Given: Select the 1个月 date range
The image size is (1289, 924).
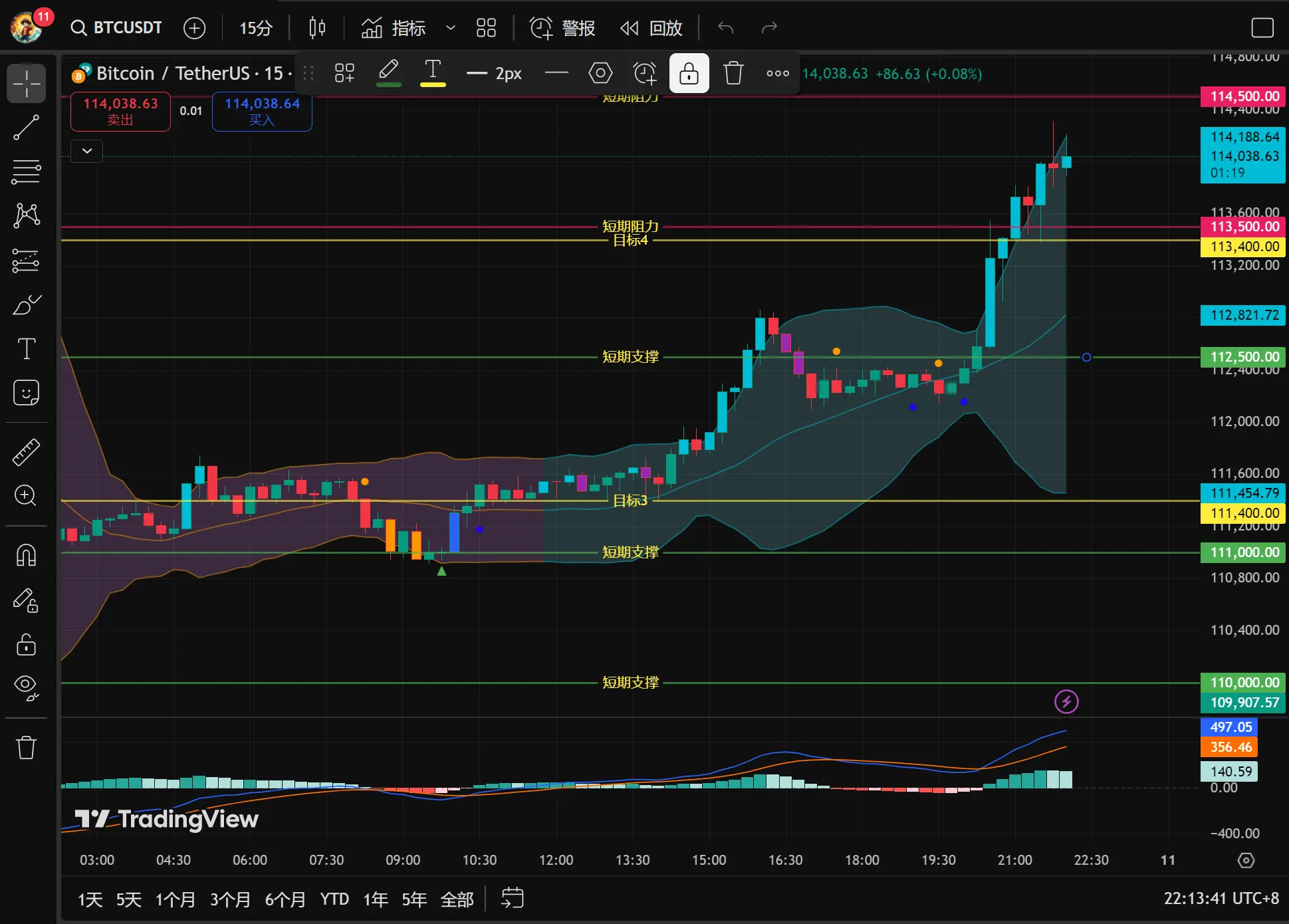Looking at the screenshot, I should [176, 899].
